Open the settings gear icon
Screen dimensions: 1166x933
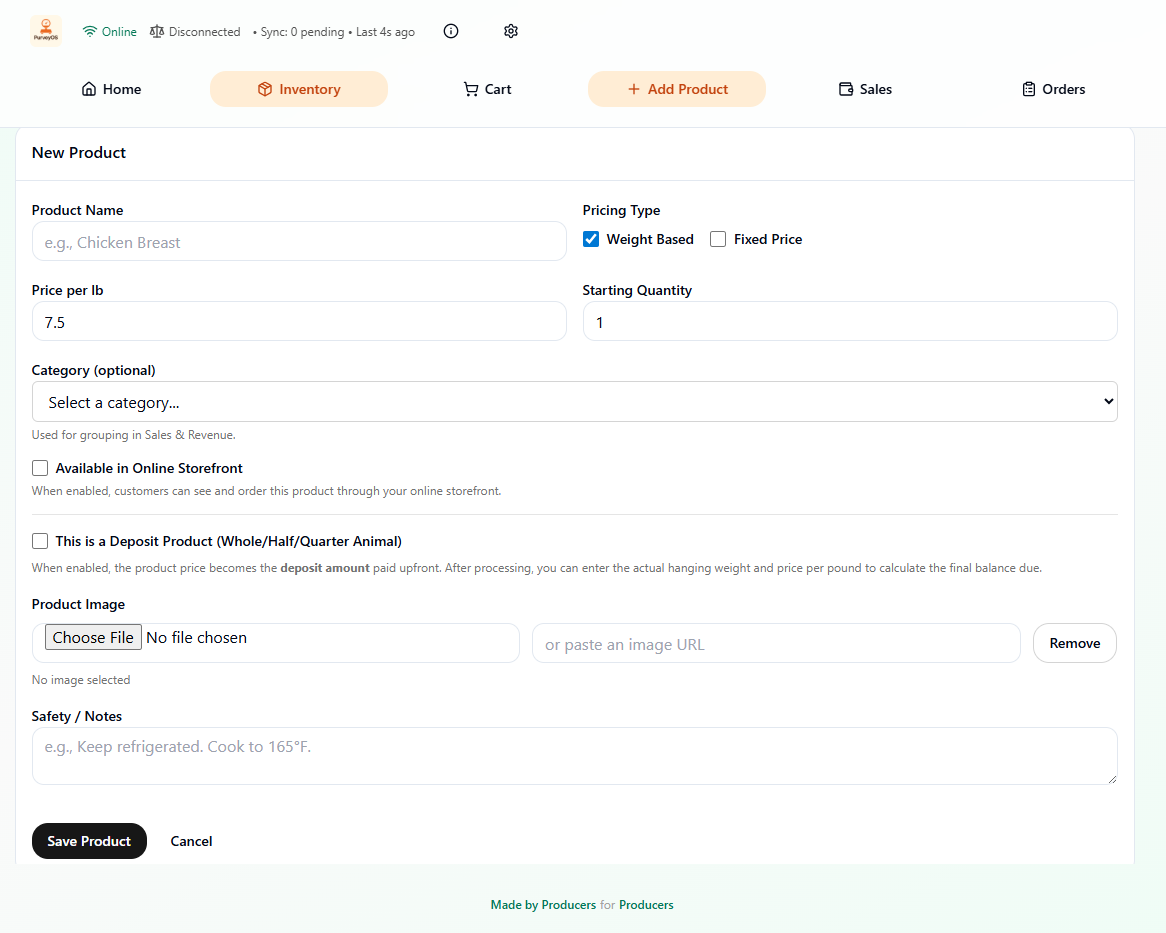tap(511, 31)
